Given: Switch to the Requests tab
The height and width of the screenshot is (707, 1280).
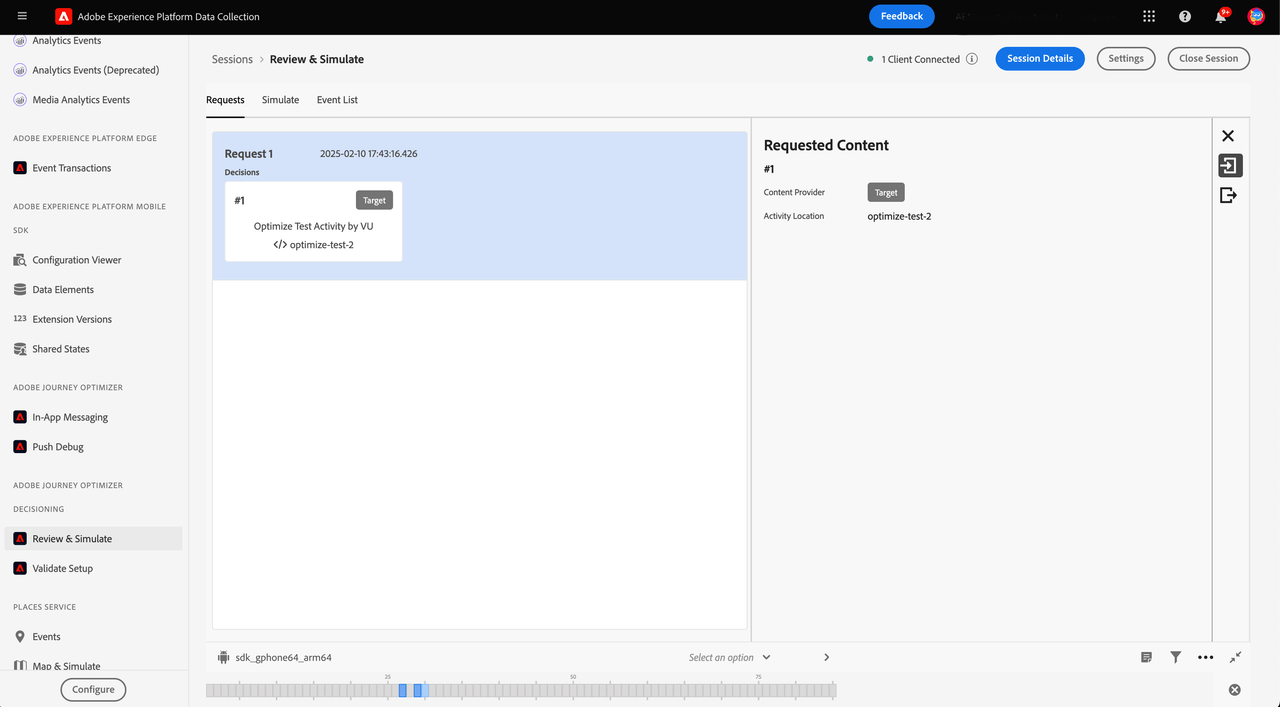Looking at the screenshot, I should click(225, 100).
